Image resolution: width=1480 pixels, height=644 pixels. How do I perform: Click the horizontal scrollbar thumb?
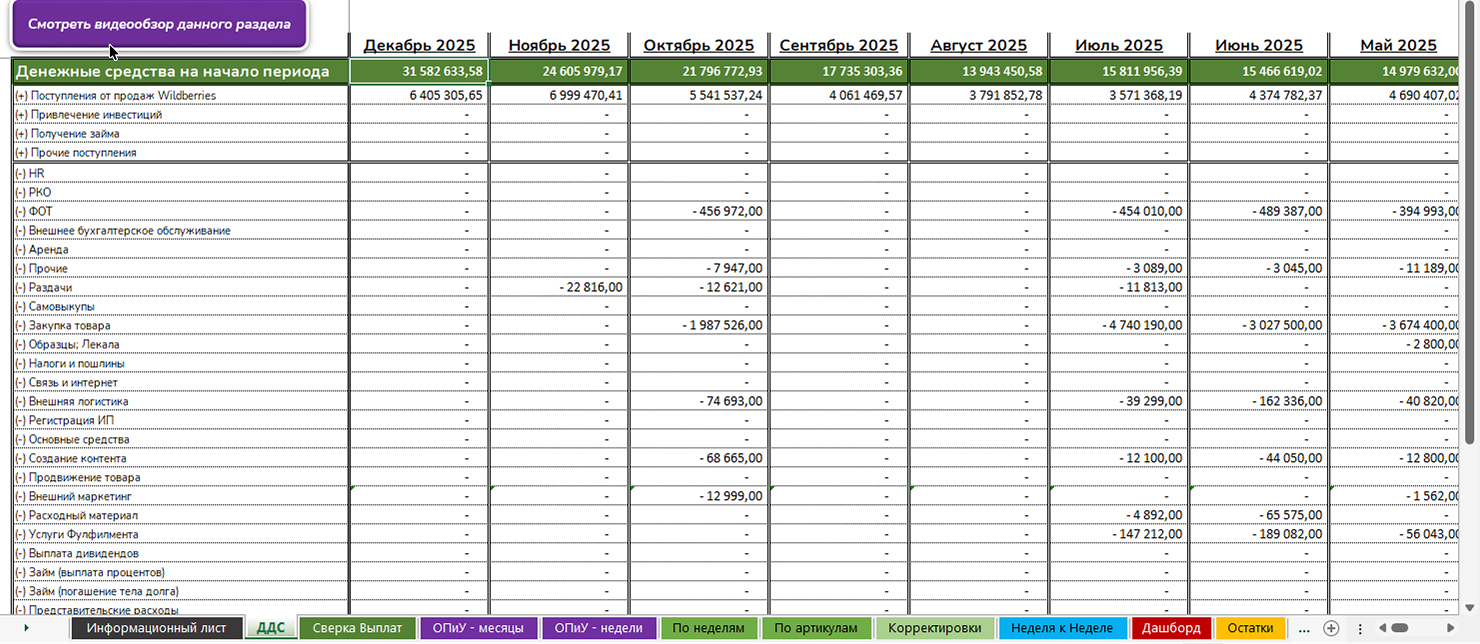point(1400,628)
